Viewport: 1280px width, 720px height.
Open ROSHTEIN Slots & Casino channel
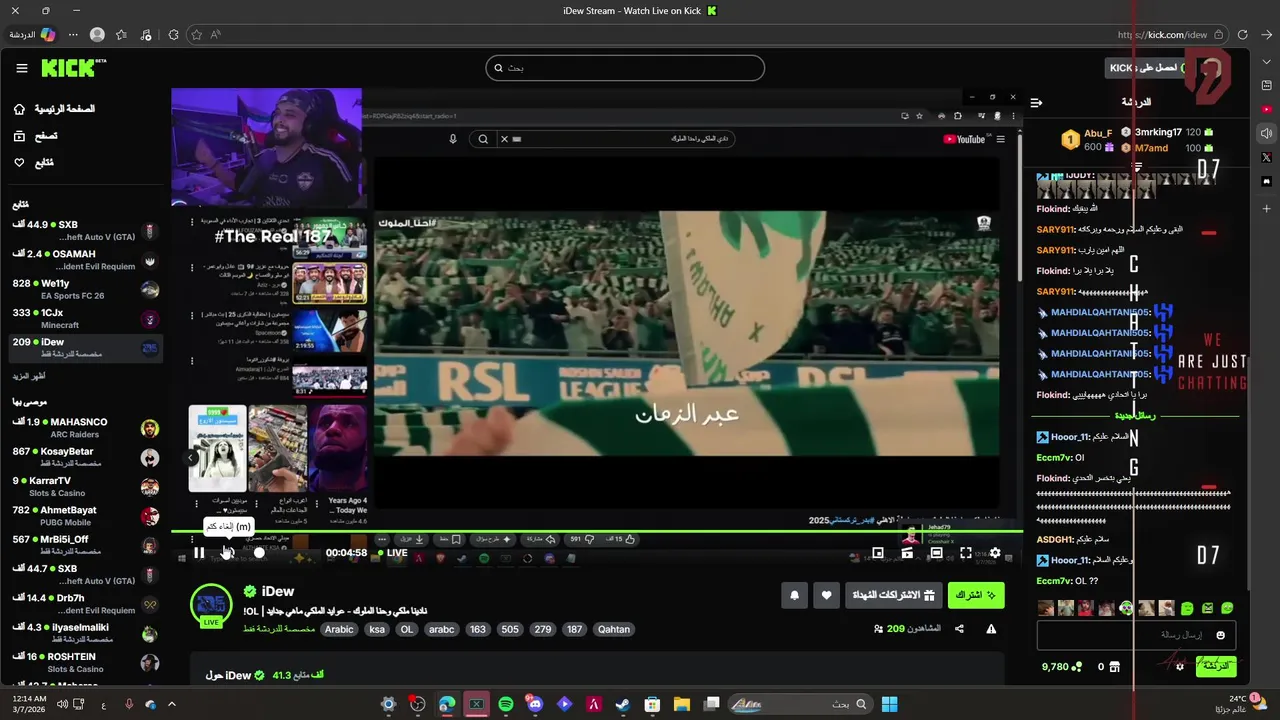pos(85,662)
